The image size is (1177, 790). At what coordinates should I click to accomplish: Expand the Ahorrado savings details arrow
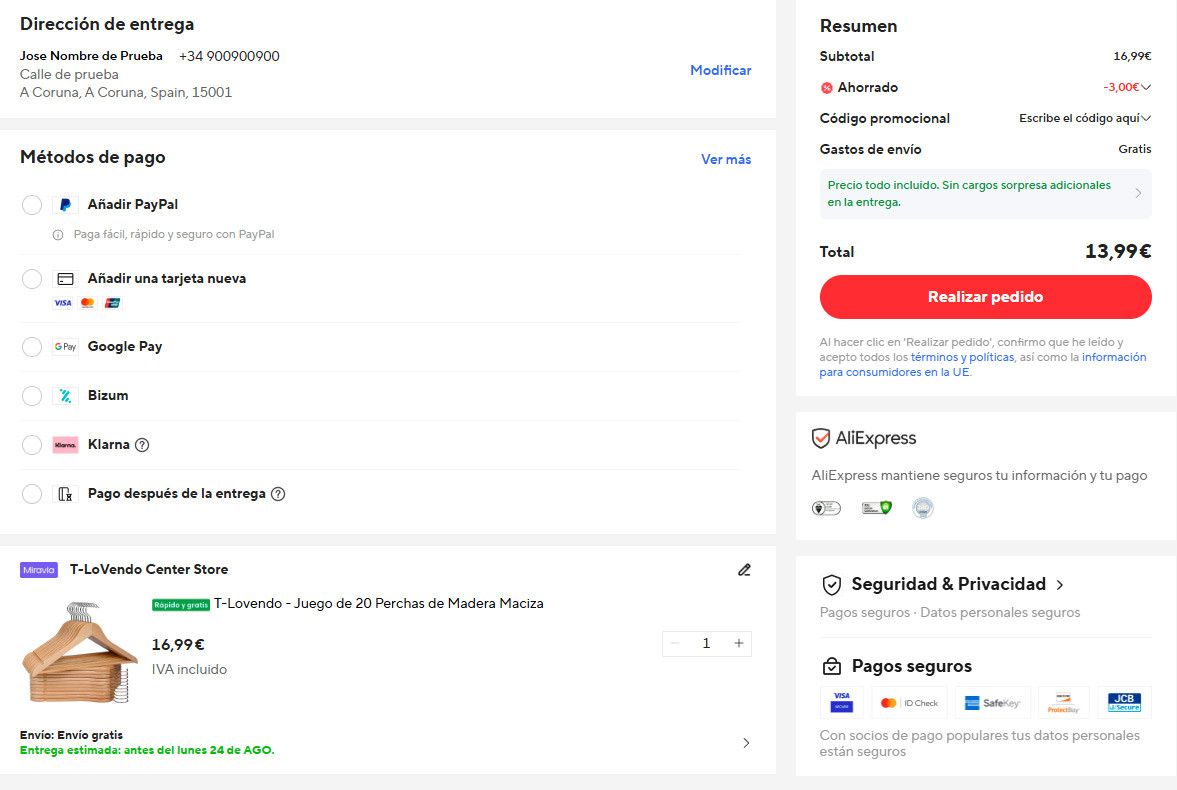1145,87
